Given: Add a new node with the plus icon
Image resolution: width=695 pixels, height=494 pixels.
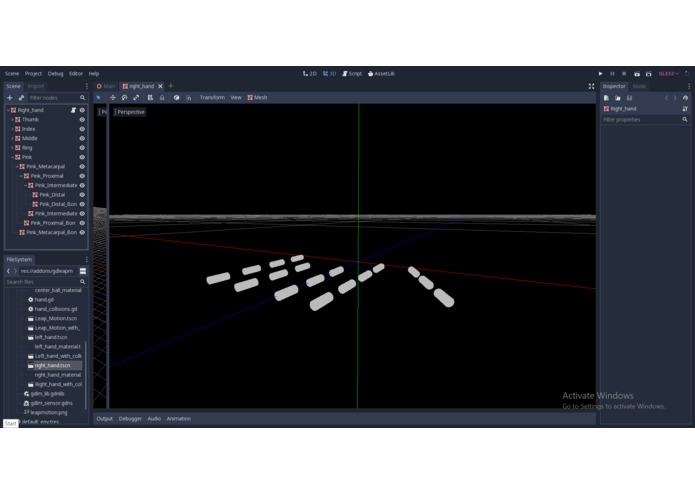Looking at the screenshot, I should point(10,97).
